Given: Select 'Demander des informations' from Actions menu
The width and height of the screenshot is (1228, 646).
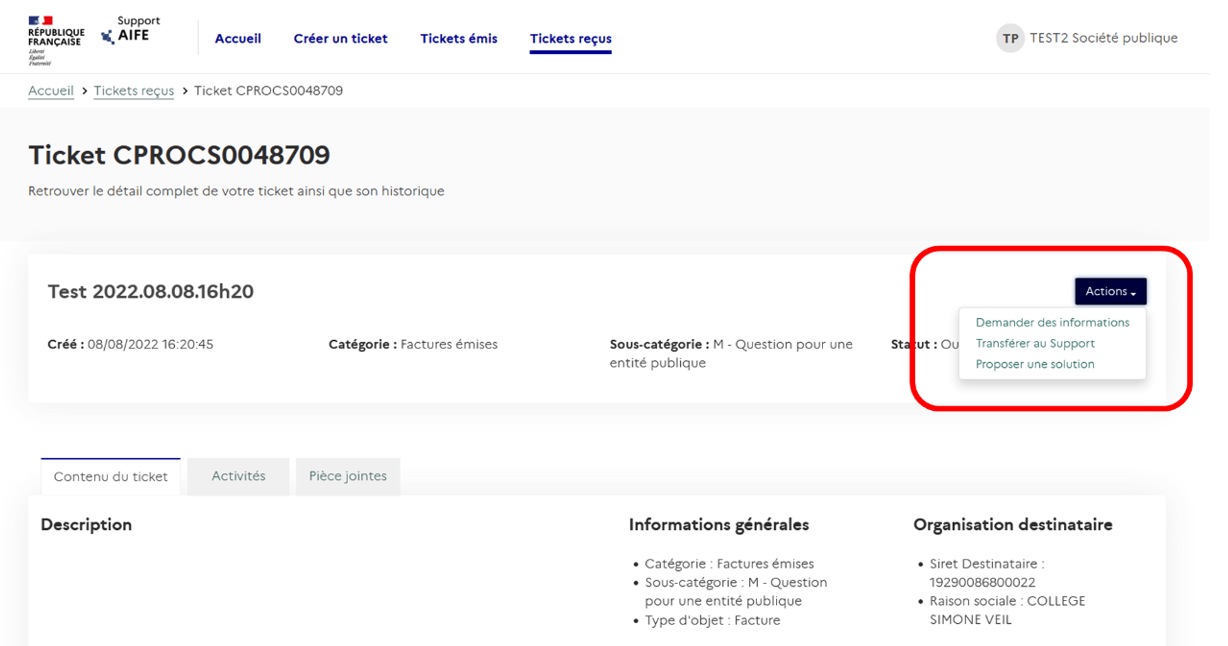Looking at the screenshot, I should point(1051,323).
